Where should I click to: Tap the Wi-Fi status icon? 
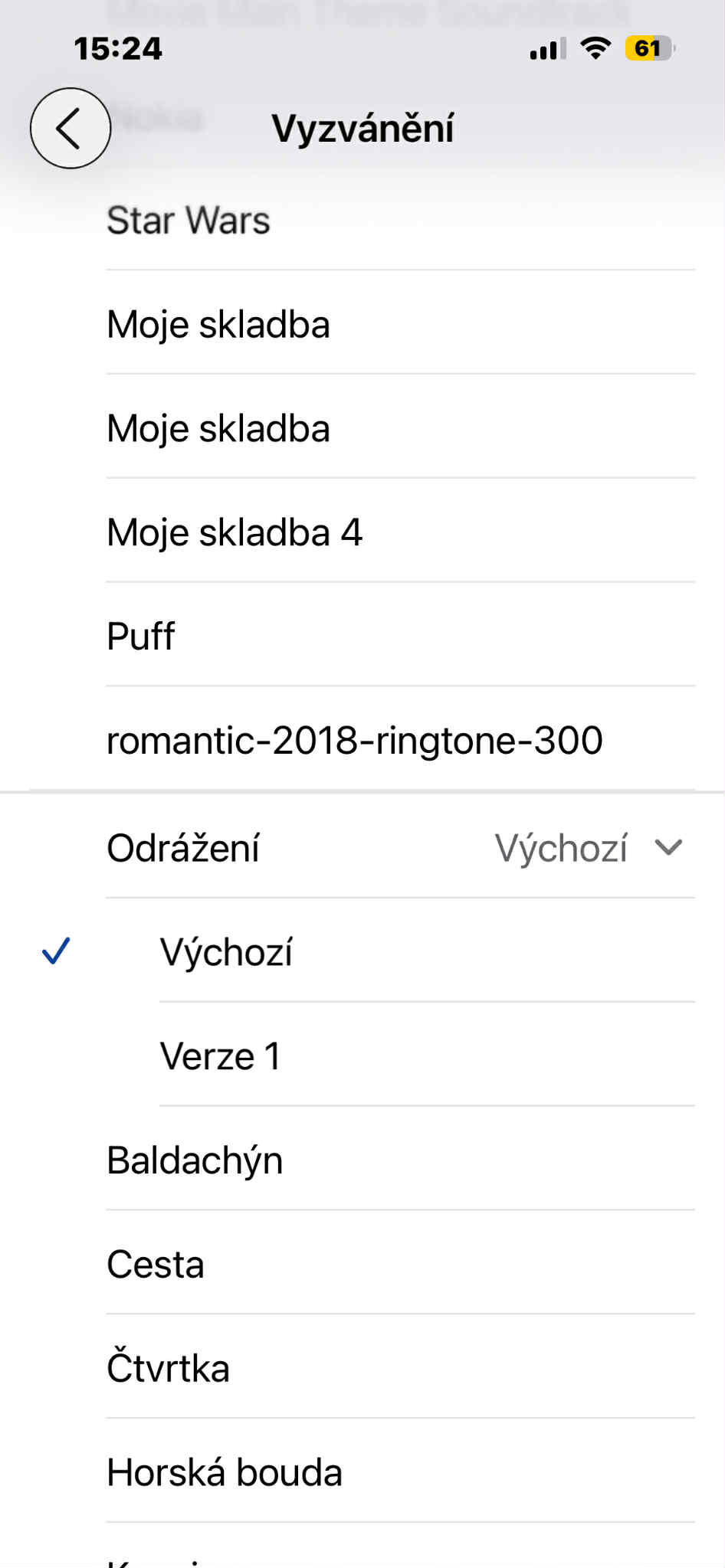point(595,48)
